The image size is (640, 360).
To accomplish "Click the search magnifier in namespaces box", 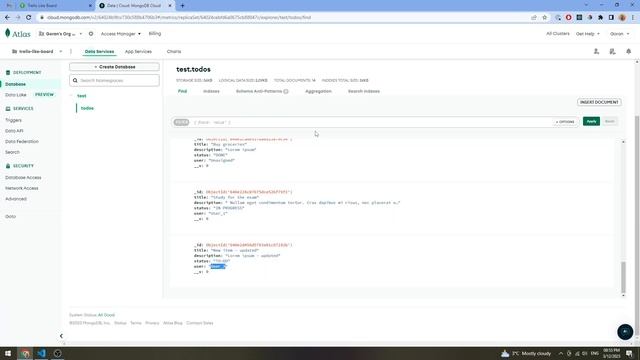I will point(75,80).
